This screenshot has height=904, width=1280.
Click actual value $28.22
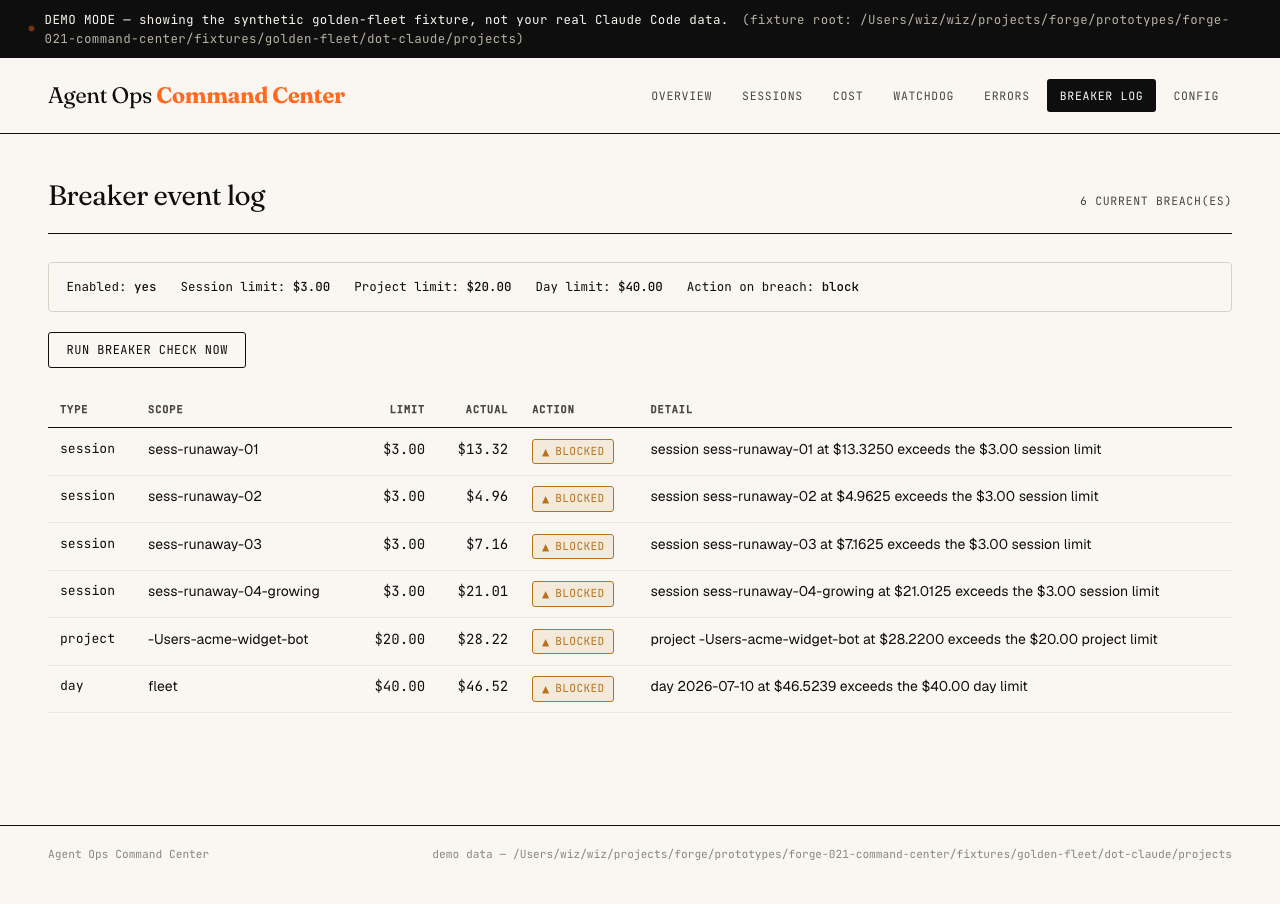tap(483, 639)
